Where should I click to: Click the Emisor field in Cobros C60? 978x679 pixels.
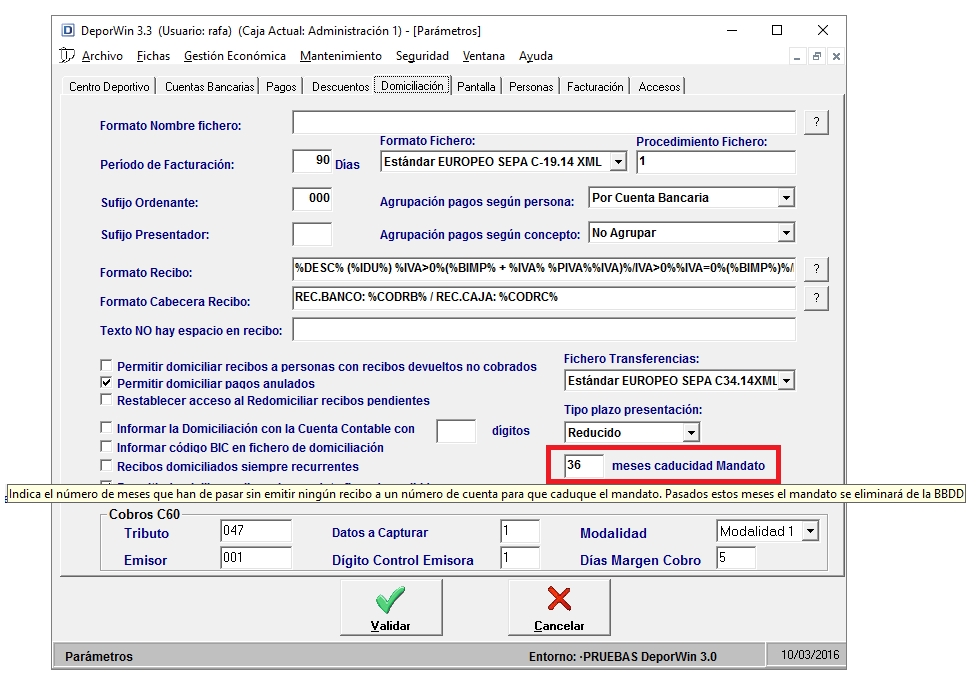pos(256,558)
